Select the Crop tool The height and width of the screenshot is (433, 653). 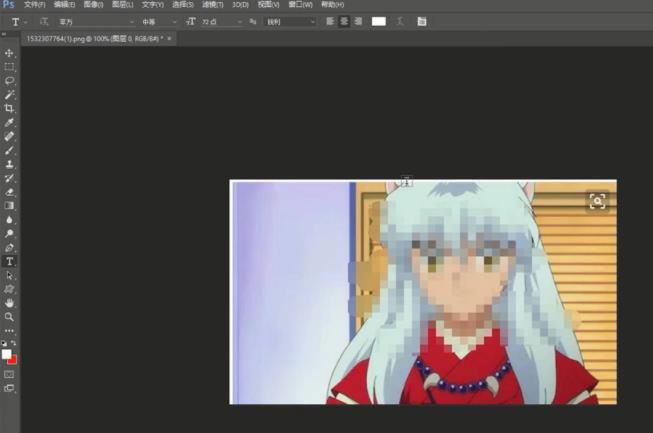pyautogui.click(x=9, y=108)
